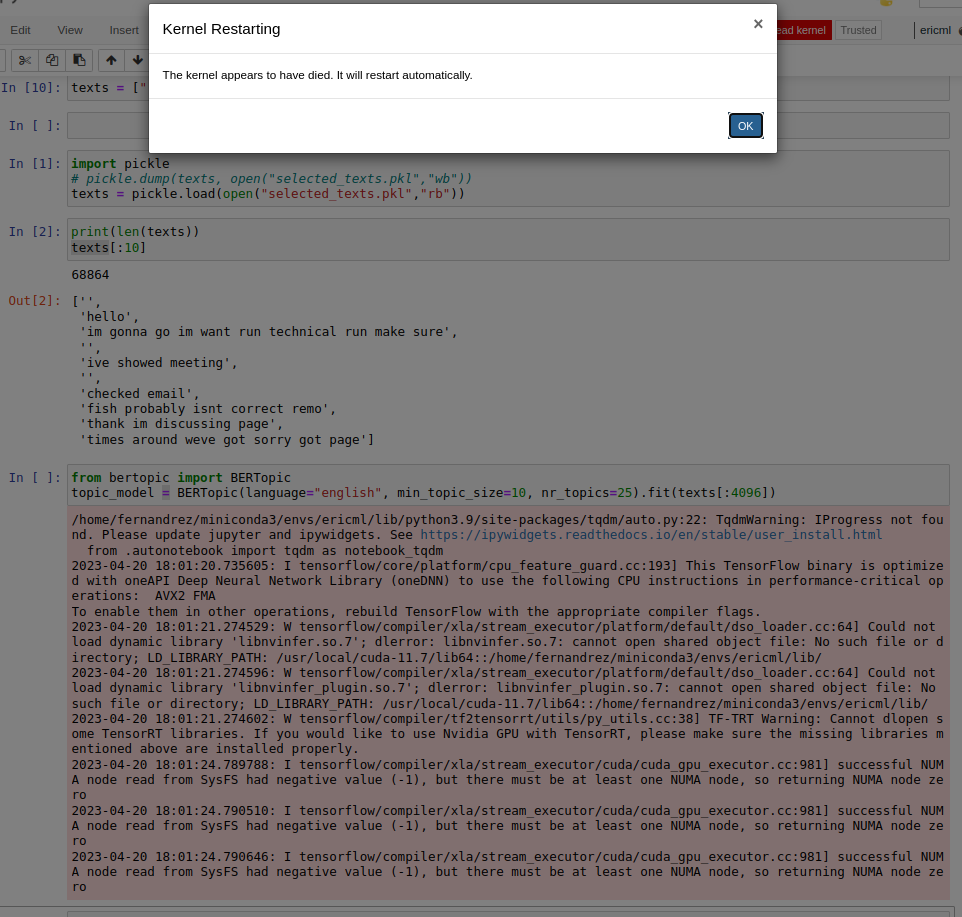Click the notification icon near the top right
Image resolution: width=962 pixels, height=917 pixels.
point(886,5)
